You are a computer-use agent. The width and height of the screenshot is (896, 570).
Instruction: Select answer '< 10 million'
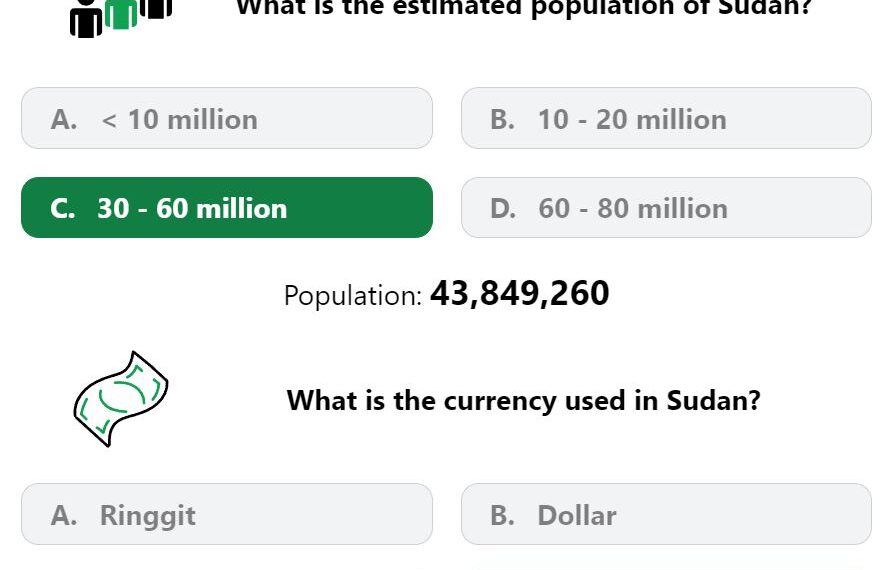pos(227,118)
